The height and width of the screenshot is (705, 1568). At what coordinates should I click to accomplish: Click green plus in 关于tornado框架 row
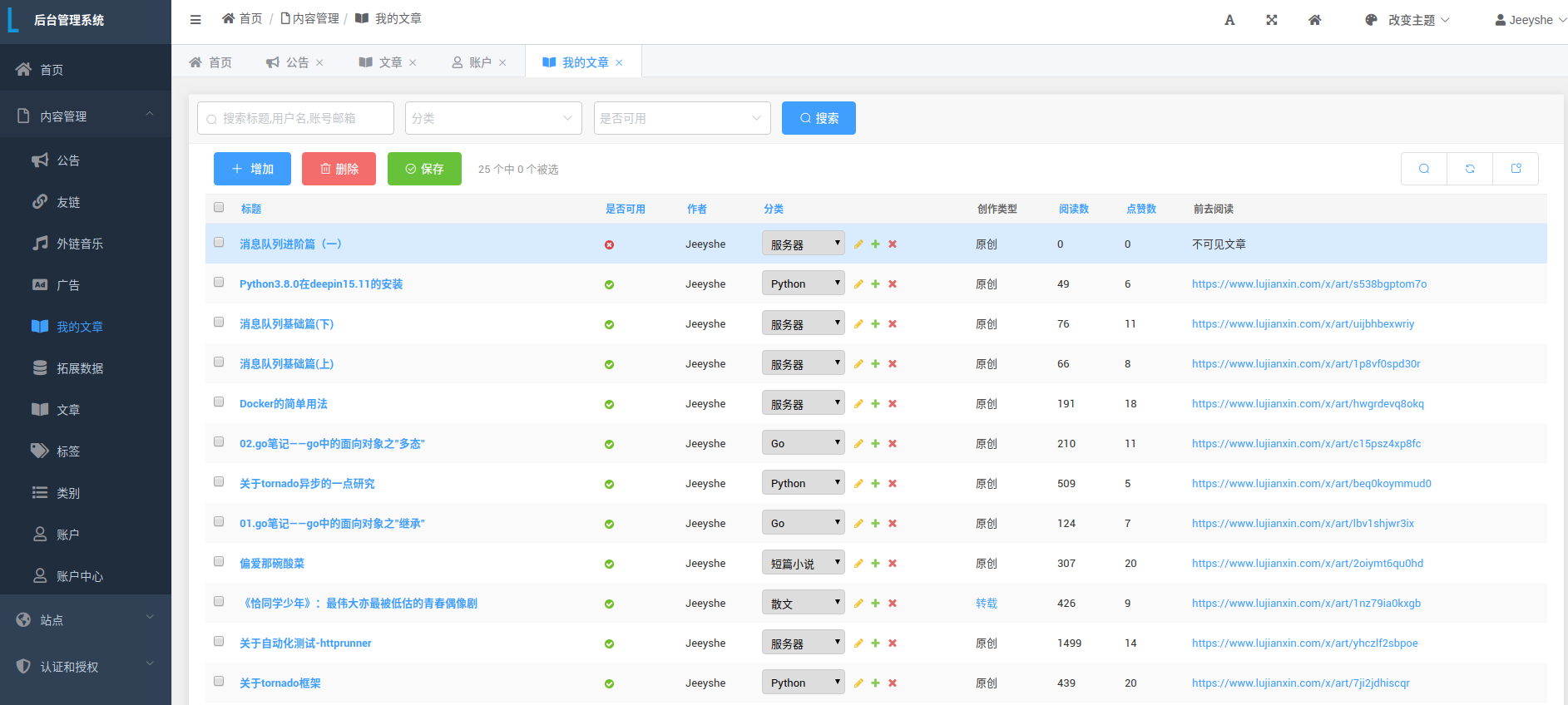(x=875, y=683)
